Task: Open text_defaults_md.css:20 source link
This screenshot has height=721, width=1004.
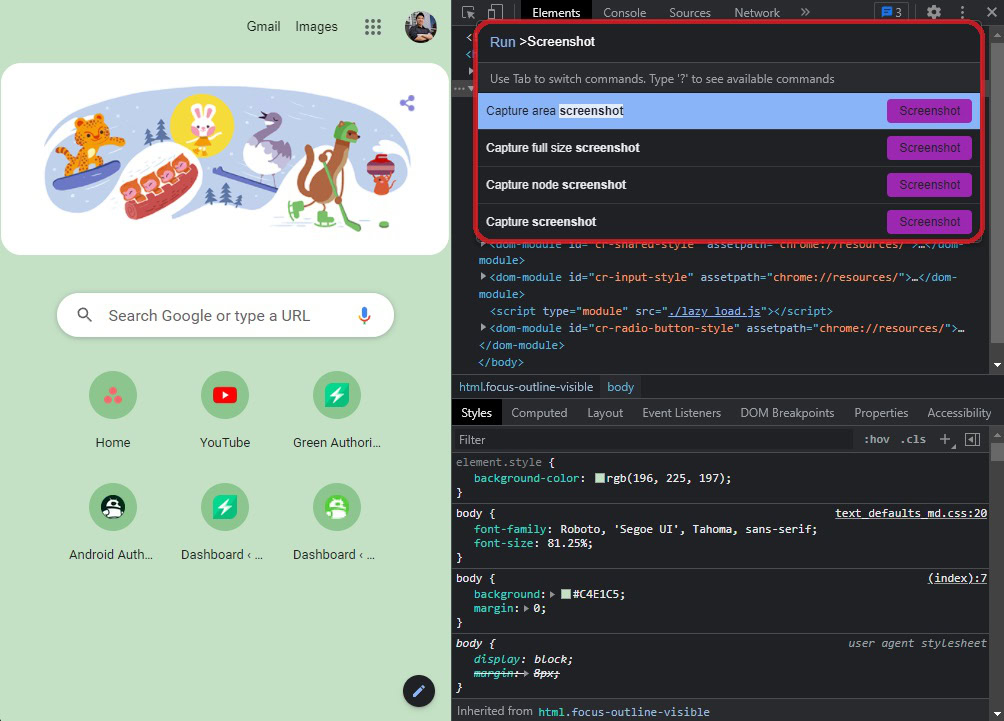Action: (911, 513)
